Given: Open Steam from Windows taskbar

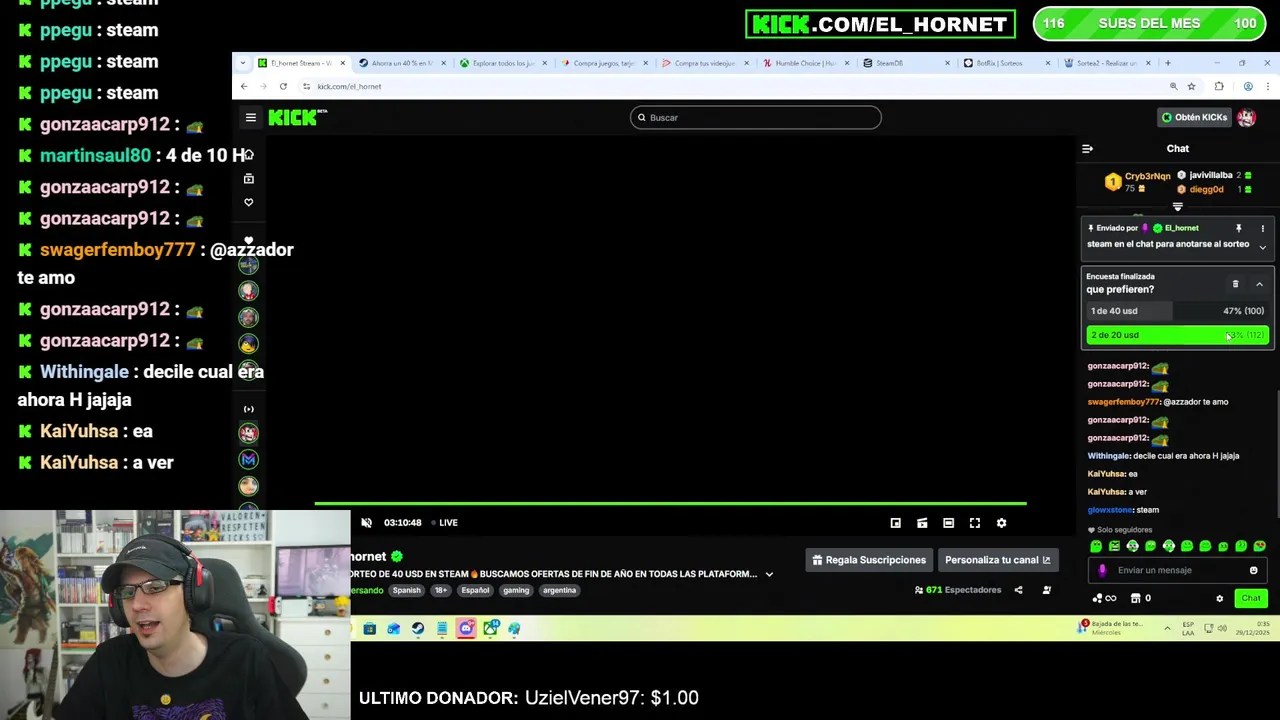Looking at the screenshot, I should pos(418,628).
